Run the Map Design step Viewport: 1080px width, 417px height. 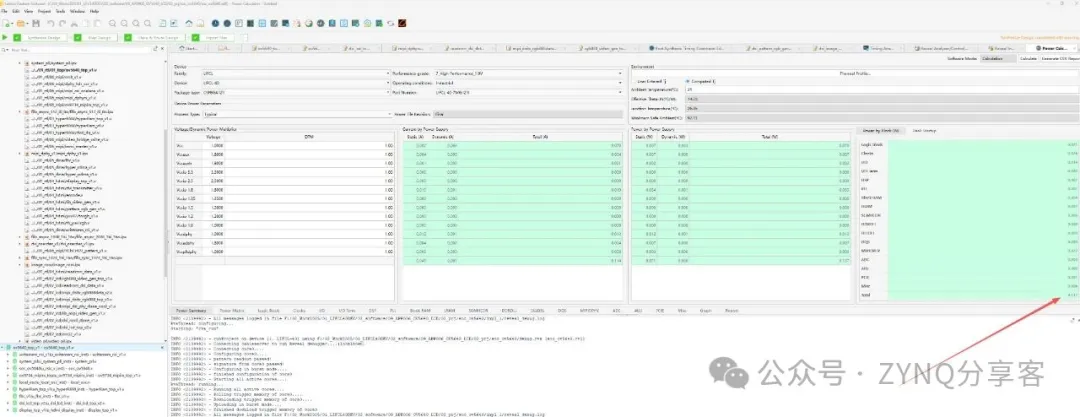[98, 37]
